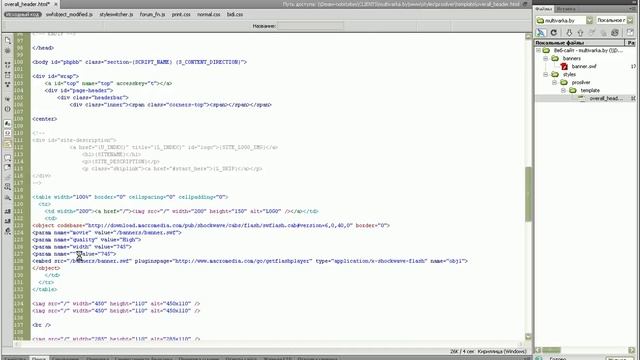Click the Outdent Code icon

[8, 221]
